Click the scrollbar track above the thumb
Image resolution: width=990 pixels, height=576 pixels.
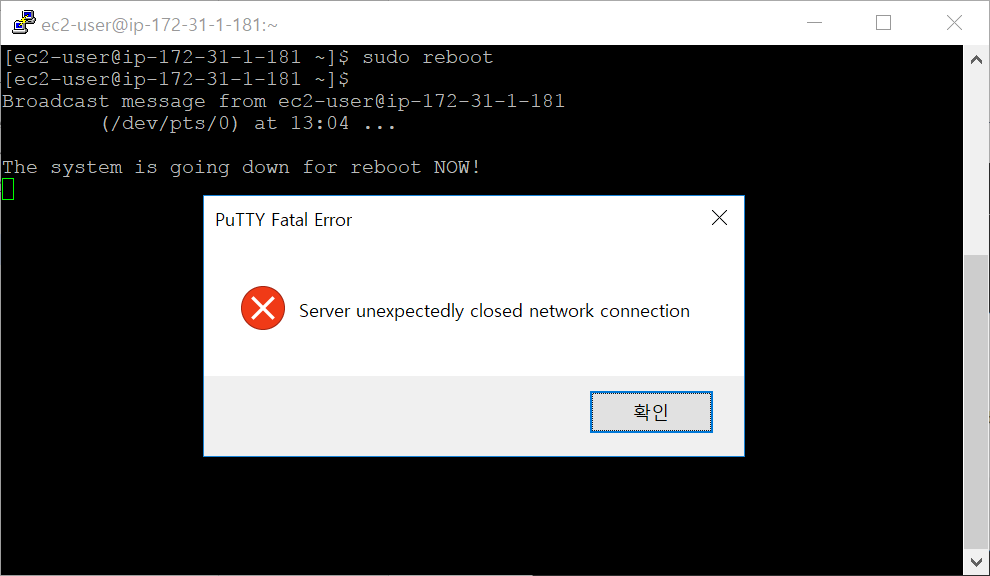pos(976,164)
